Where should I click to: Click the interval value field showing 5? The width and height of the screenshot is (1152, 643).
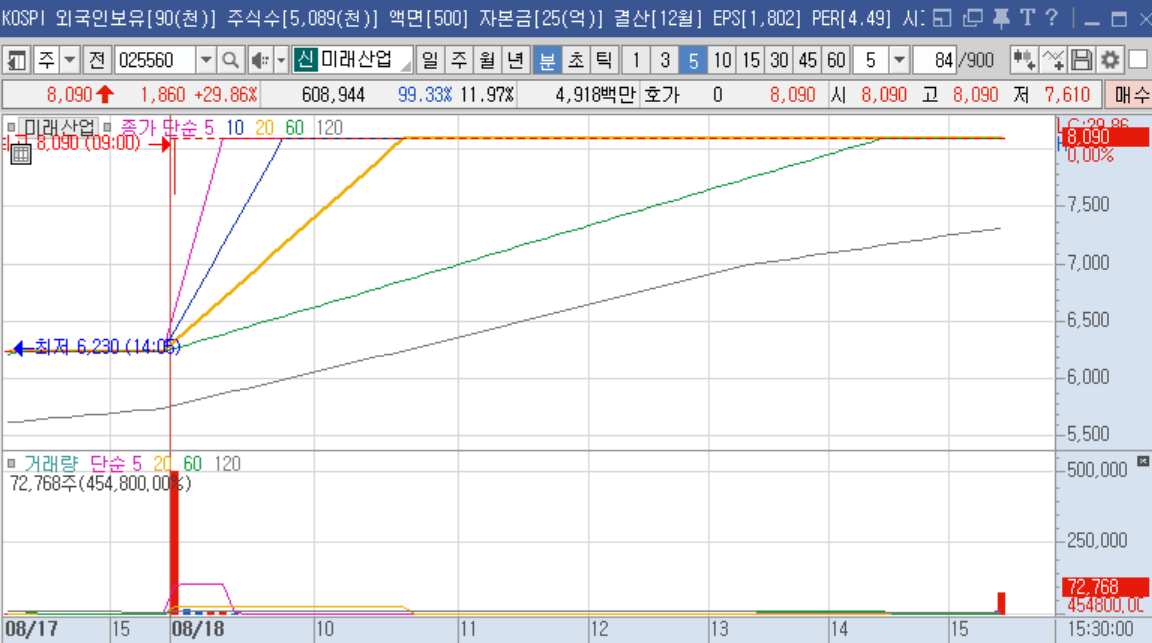(871, 60)
